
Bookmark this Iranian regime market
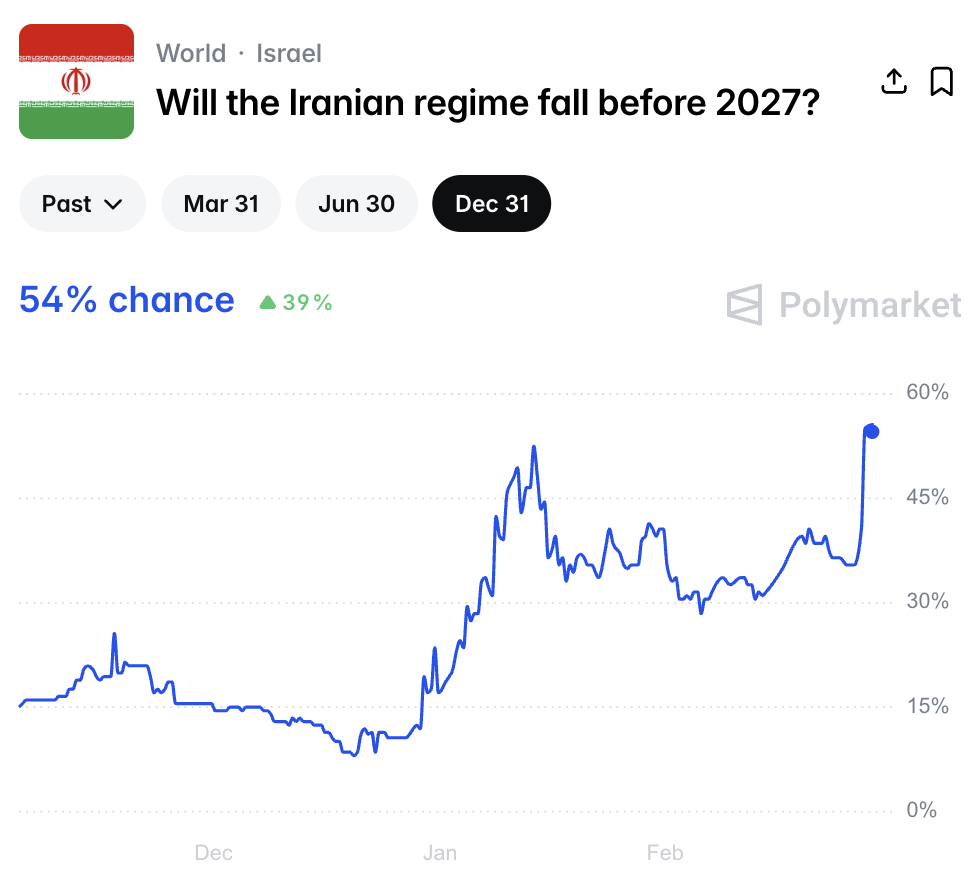click(x=941, y=81)
